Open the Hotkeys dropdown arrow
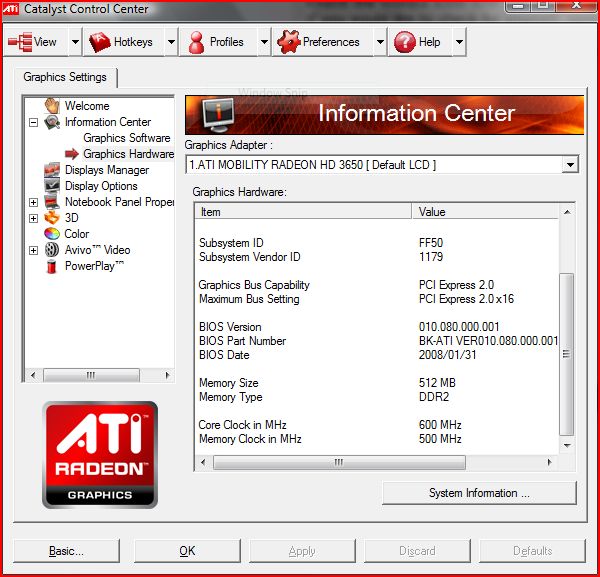Screen dimensions: 600x577 tap(171, 42)
